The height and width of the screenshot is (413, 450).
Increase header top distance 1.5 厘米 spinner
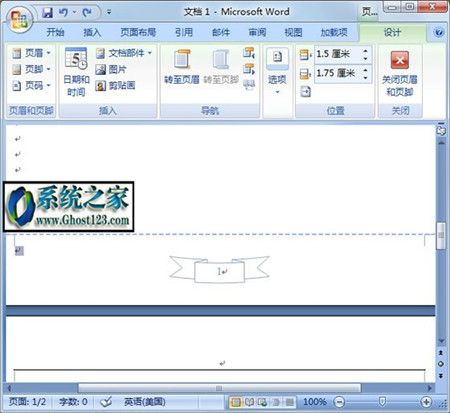366,51
